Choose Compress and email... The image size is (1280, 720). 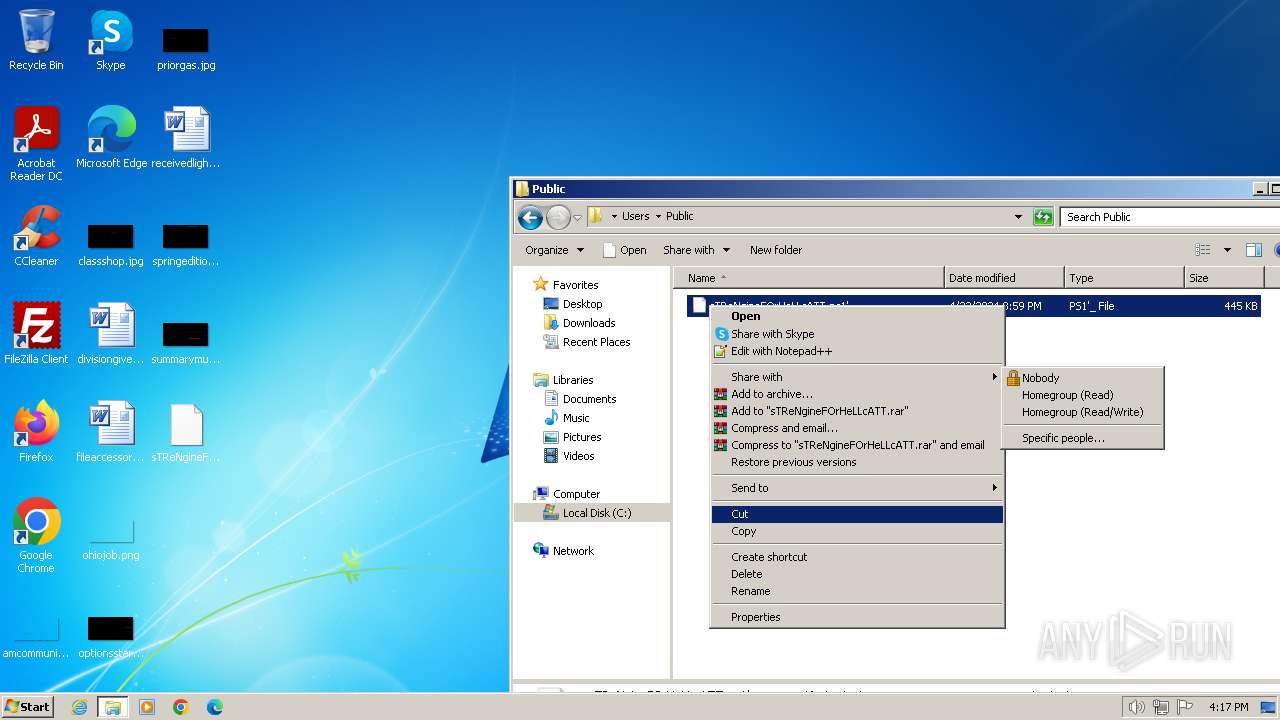pyautogui.click(x=856, y=428)
